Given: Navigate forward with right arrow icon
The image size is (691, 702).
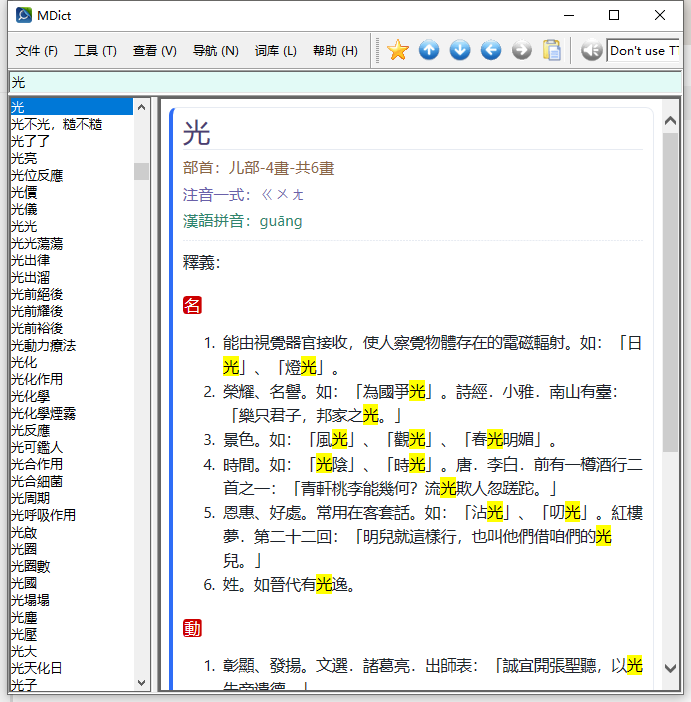Looking at the screenshot, I should point(522,50).
